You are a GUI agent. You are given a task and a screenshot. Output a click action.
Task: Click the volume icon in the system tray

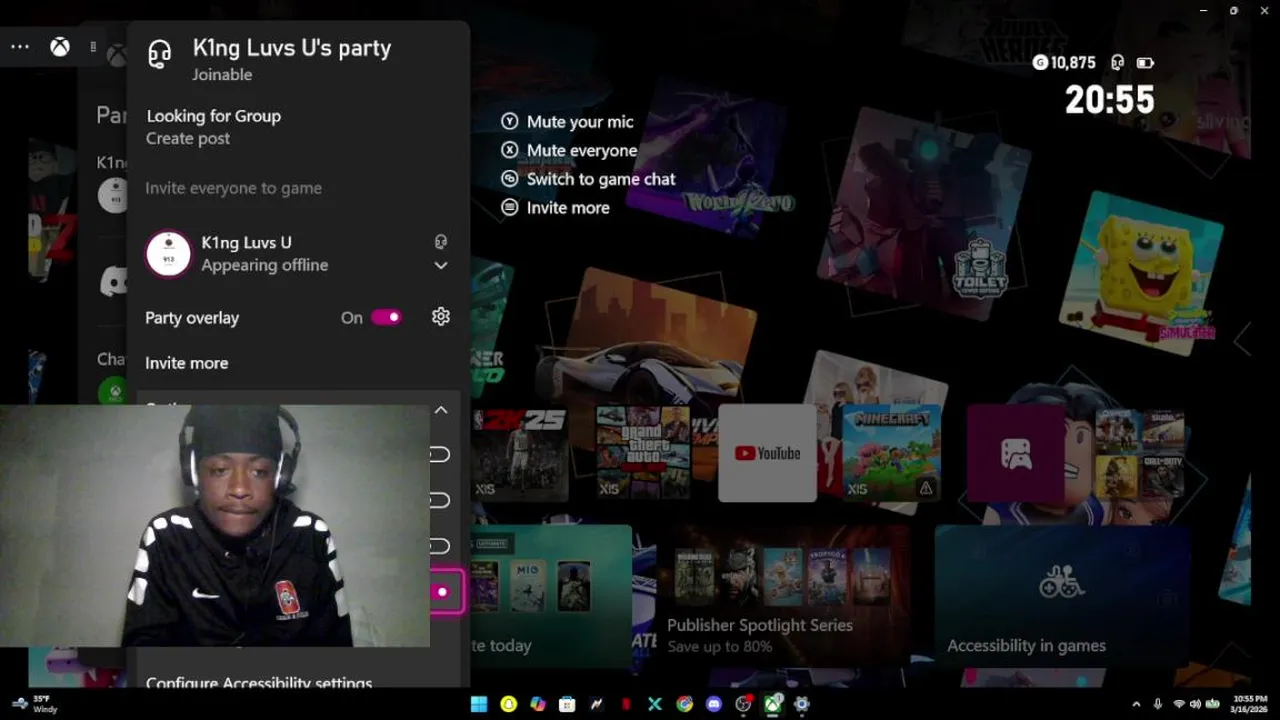click(1194, 704)
